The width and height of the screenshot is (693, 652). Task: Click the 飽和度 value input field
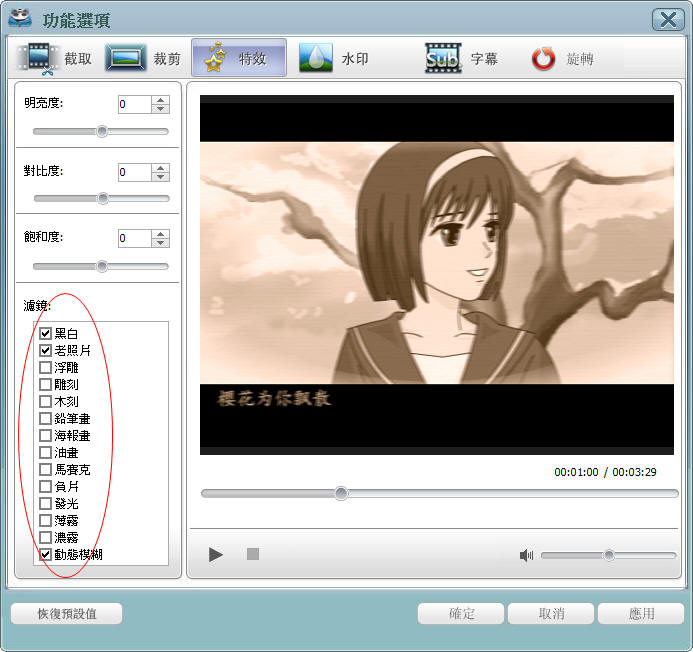click(134, 238)
